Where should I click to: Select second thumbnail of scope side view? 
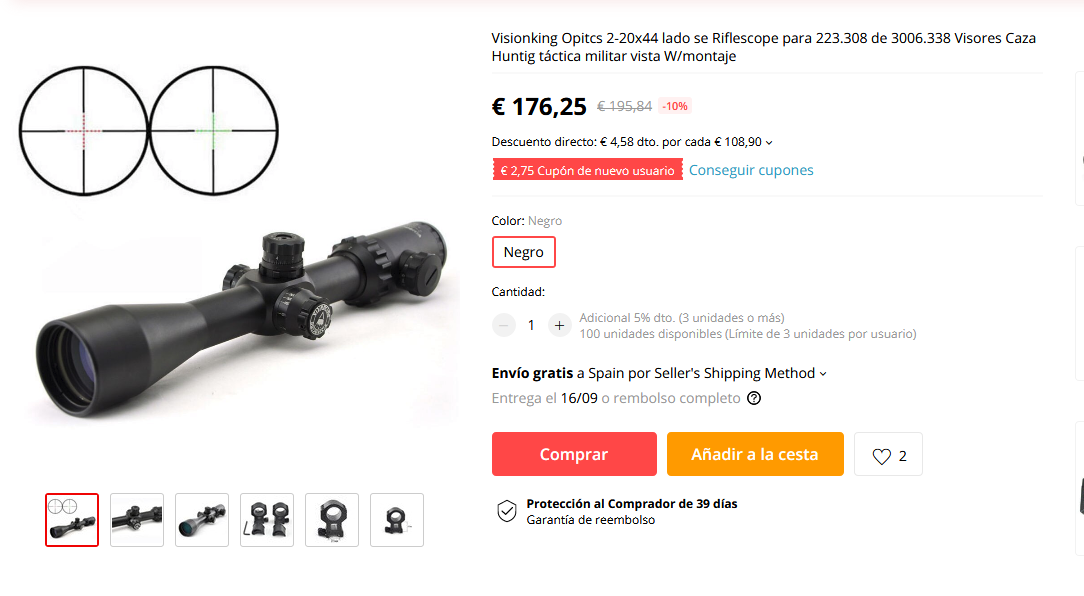[137, 520]
